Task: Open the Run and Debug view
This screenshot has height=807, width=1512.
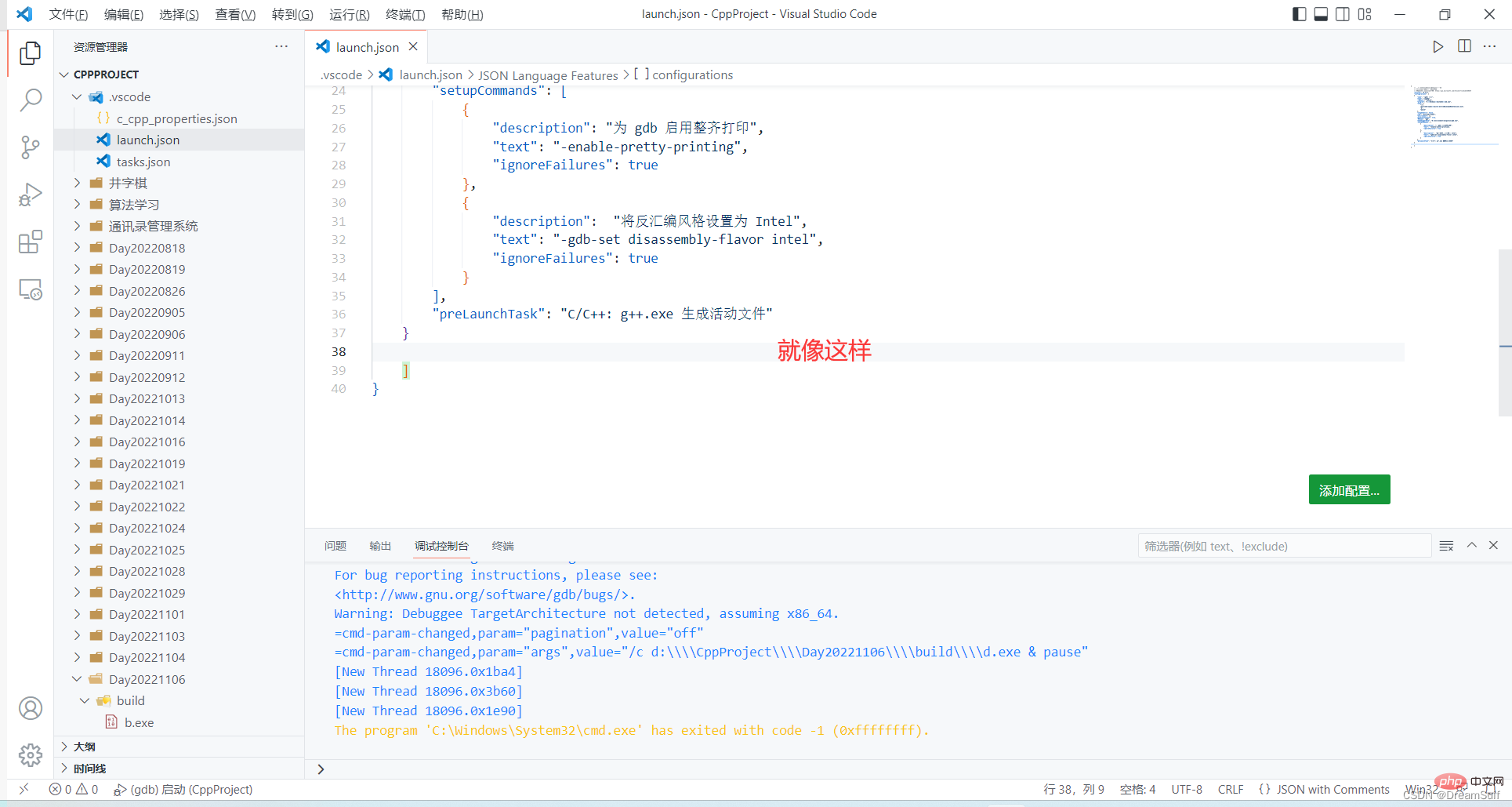Action: coord(31,194)
